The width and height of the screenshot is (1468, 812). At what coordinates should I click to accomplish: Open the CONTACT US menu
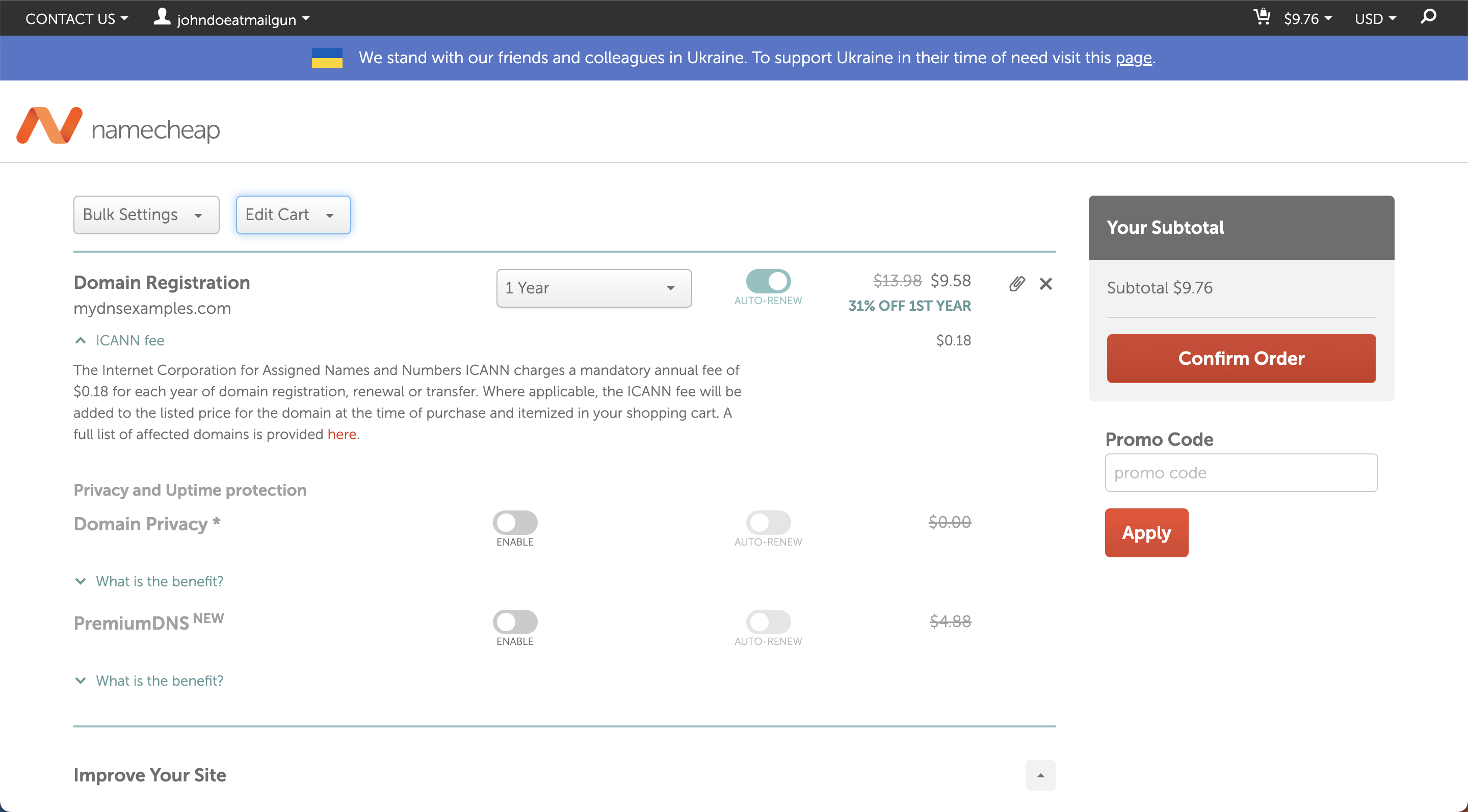[x=76, y=19]
